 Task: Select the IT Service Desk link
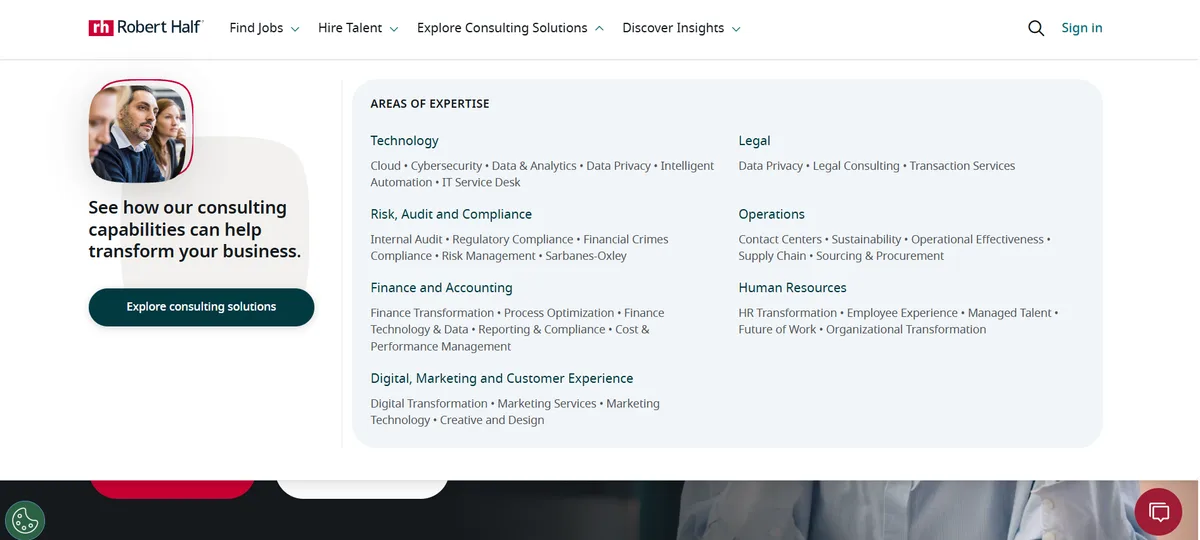coord(481,182)
